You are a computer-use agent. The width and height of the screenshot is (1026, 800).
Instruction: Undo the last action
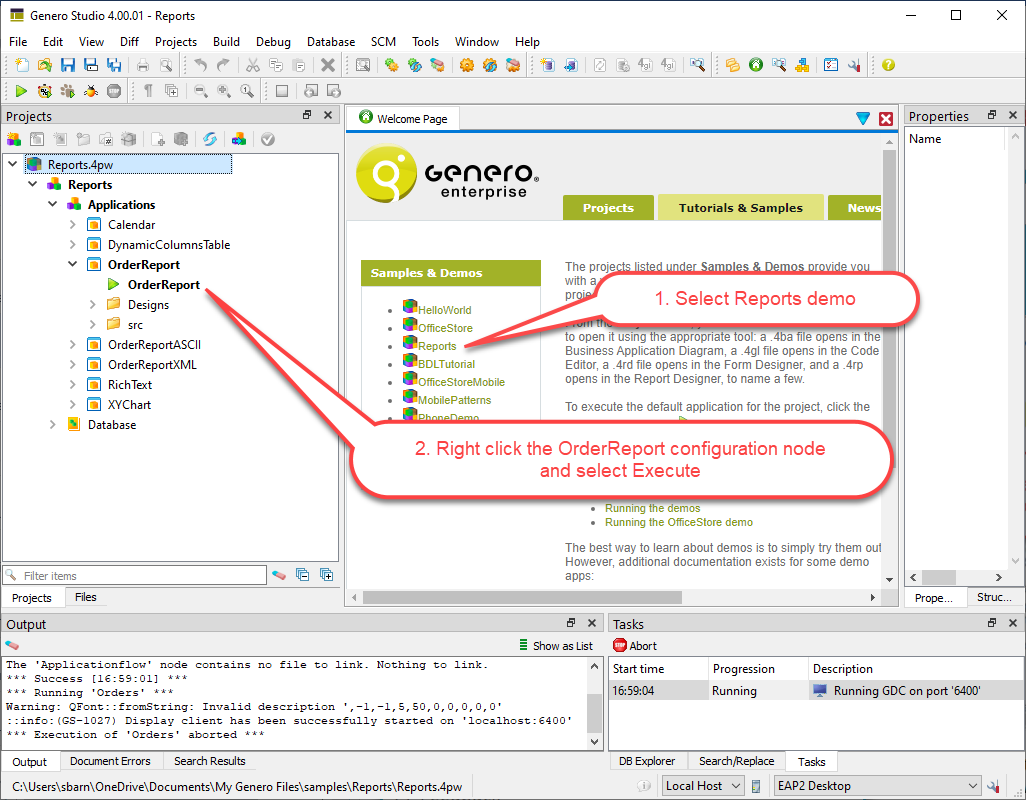pos(198,64)
